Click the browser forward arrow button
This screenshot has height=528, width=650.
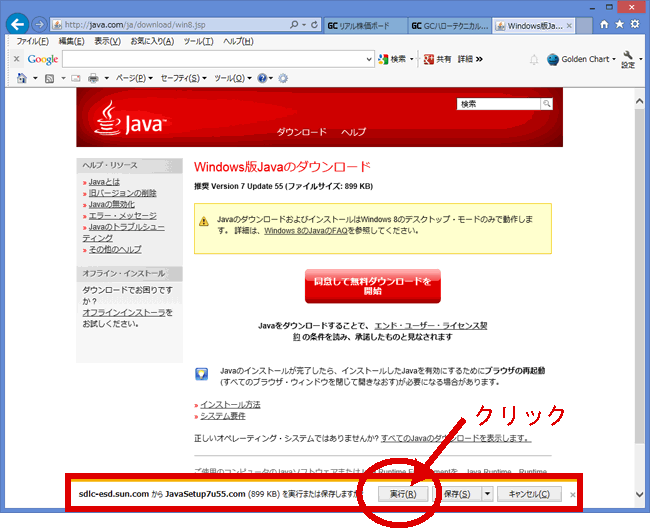pyautogui.click(x=39, y=25)
